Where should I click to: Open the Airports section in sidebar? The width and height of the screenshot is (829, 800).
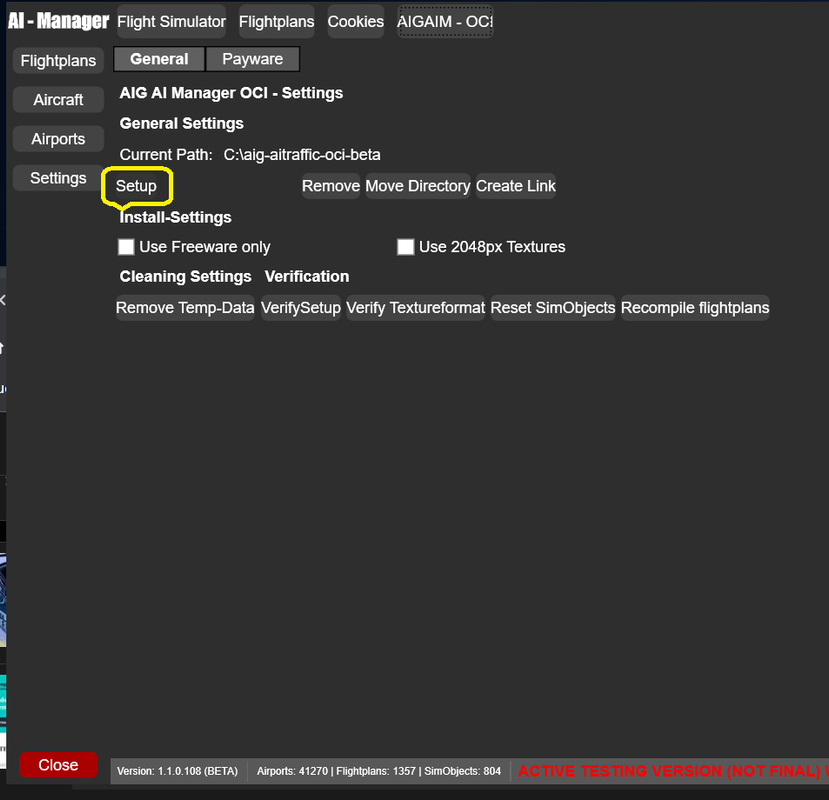[58, 139]
